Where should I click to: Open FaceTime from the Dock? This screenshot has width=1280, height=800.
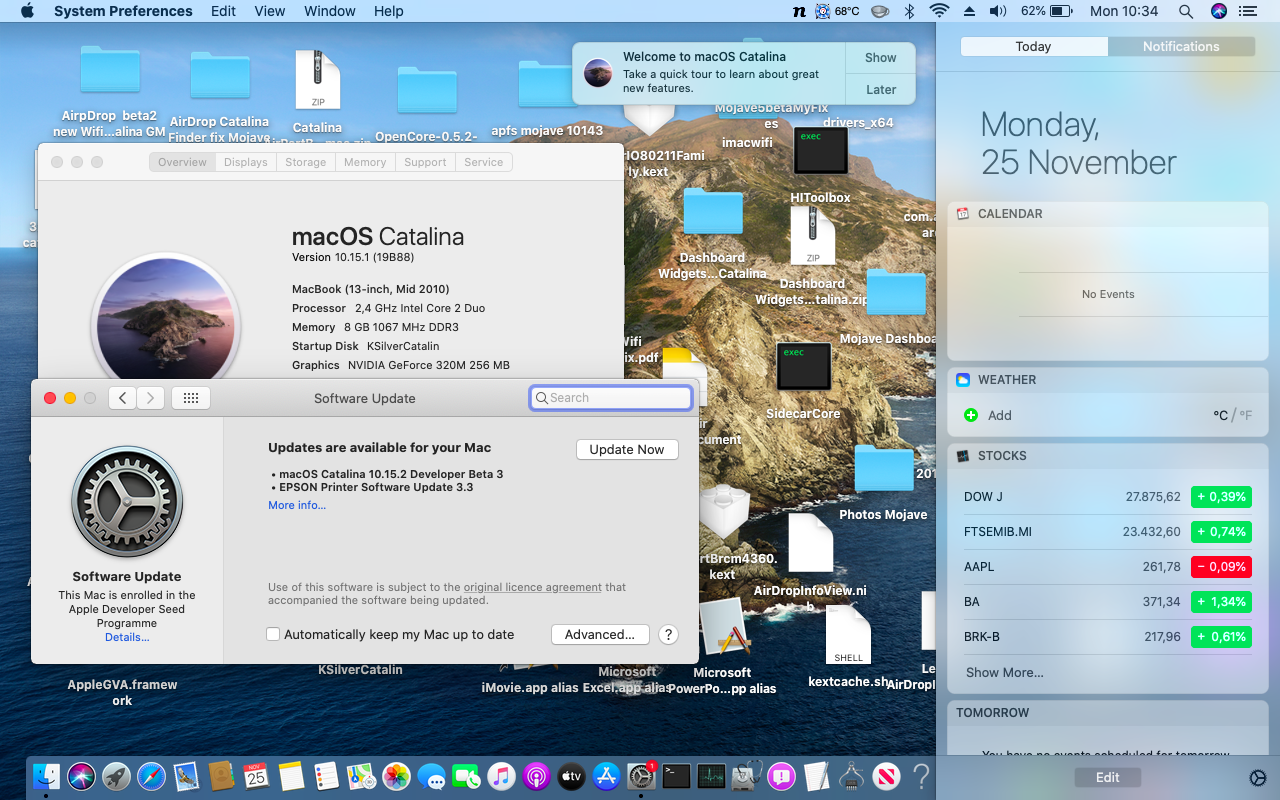(x=466, y=776)
